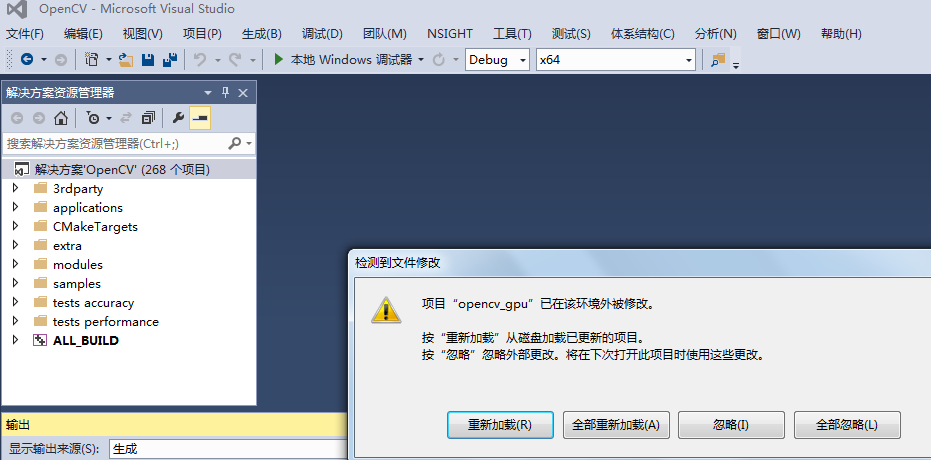Expand the tests accuracy folder

15,303
